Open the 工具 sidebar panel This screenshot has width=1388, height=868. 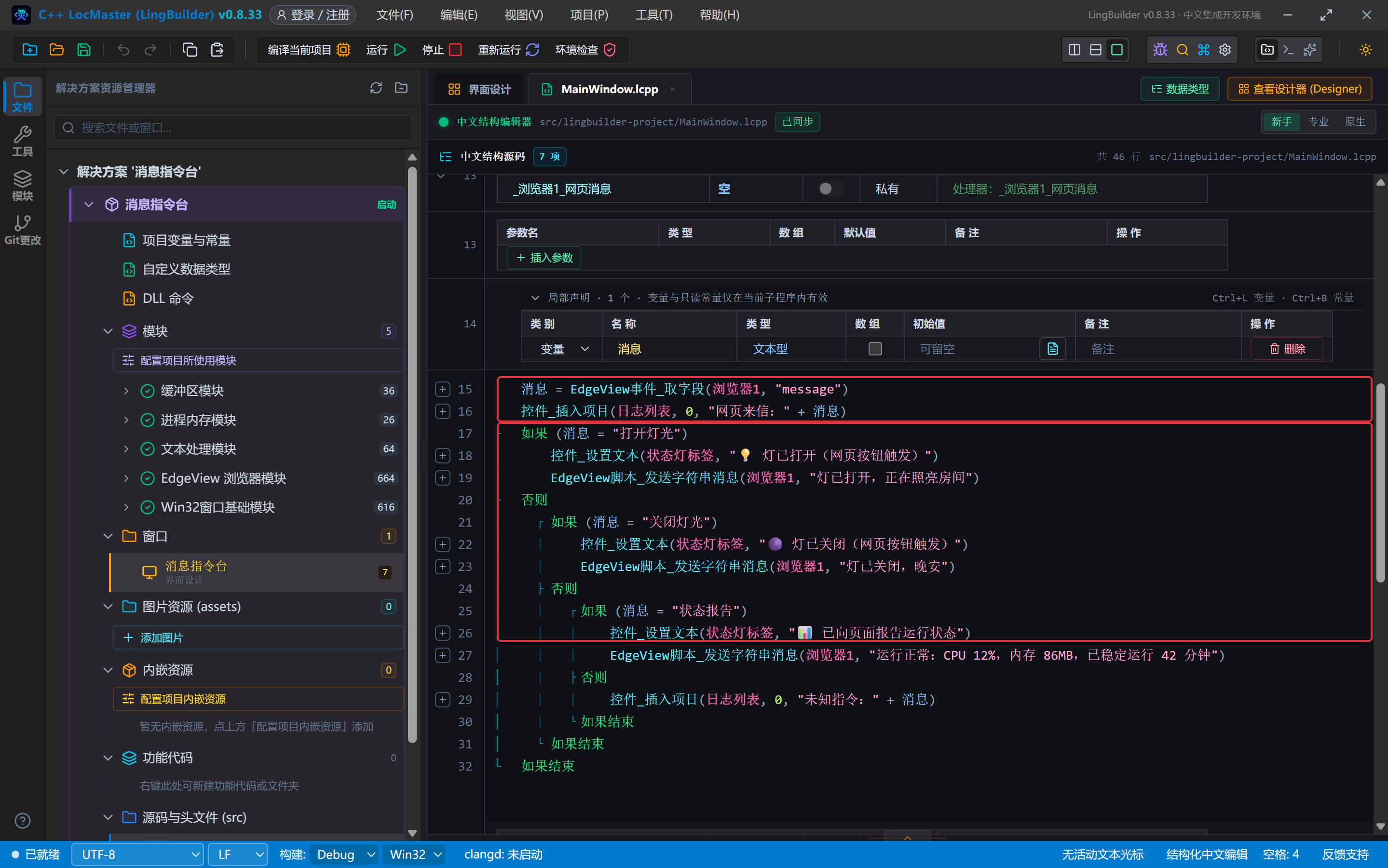tap(22, 141)
